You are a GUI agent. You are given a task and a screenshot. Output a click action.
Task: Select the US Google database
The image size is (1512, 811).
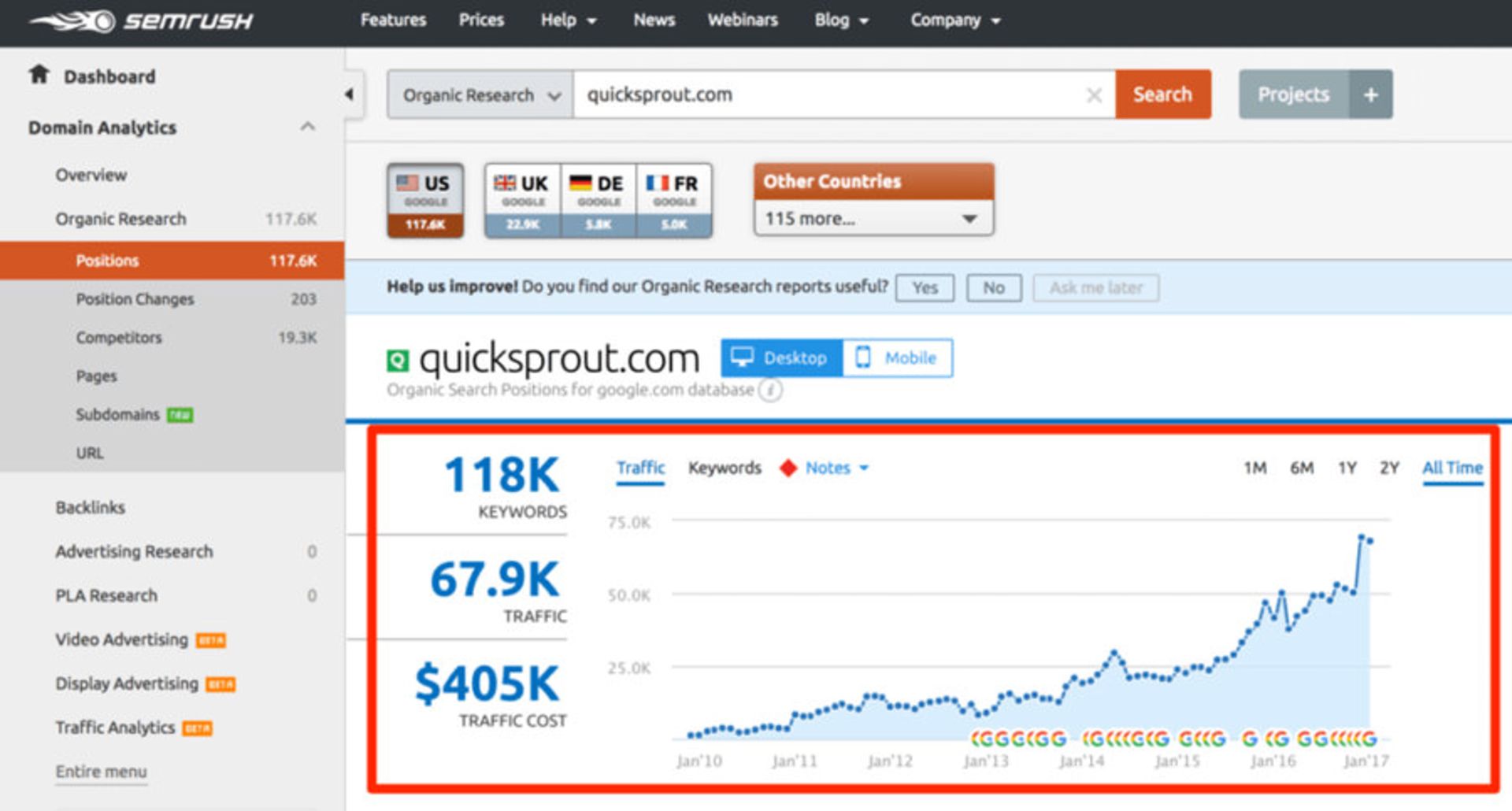tap(425, 200)
